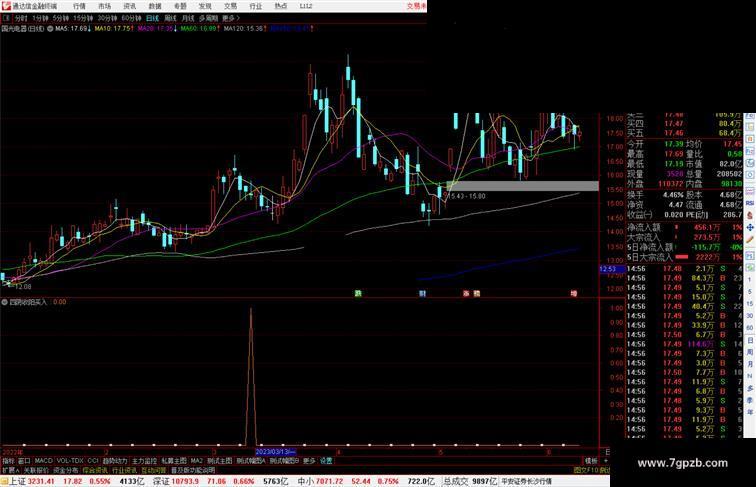The image size is (756, 487).
Task: Switch chart to 分时 period
Action: coord(21,18)
